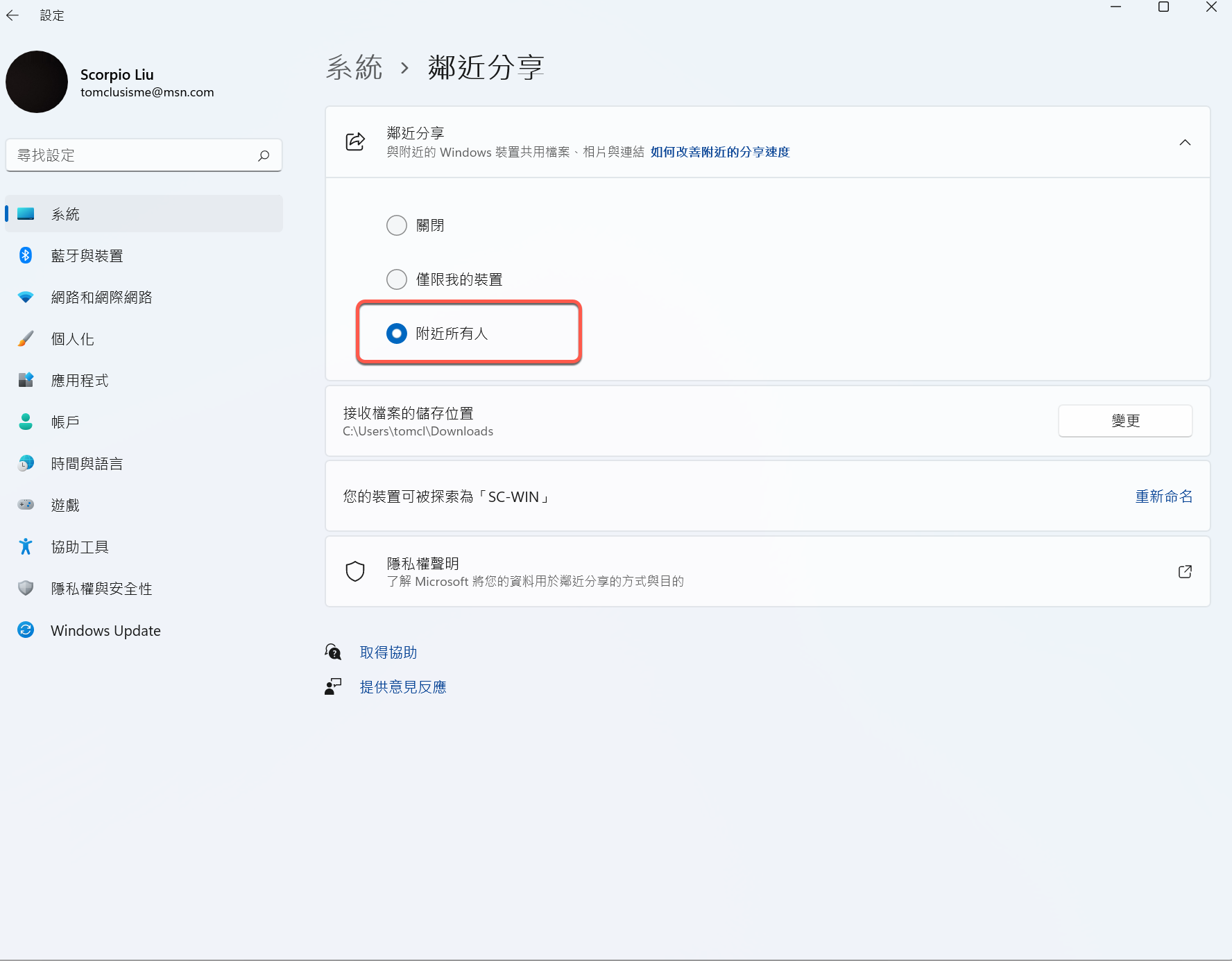Screen dimensions: 1232x961
Task: Go back with the top-left arrow
Action: click(12, 15)
